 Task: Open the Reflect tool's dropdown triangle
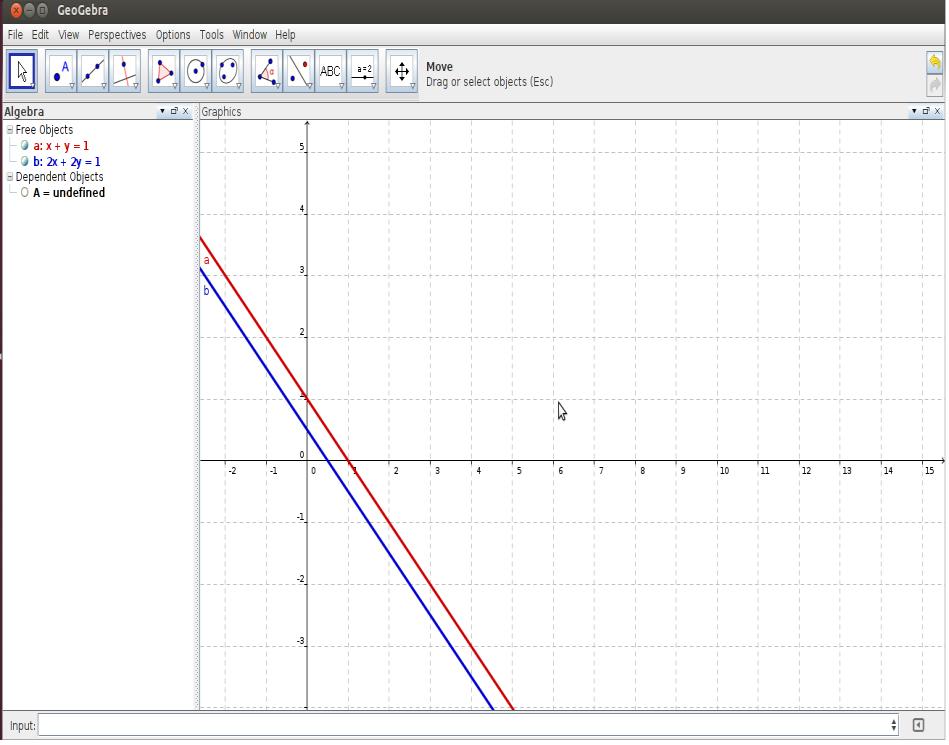(310, 87)
